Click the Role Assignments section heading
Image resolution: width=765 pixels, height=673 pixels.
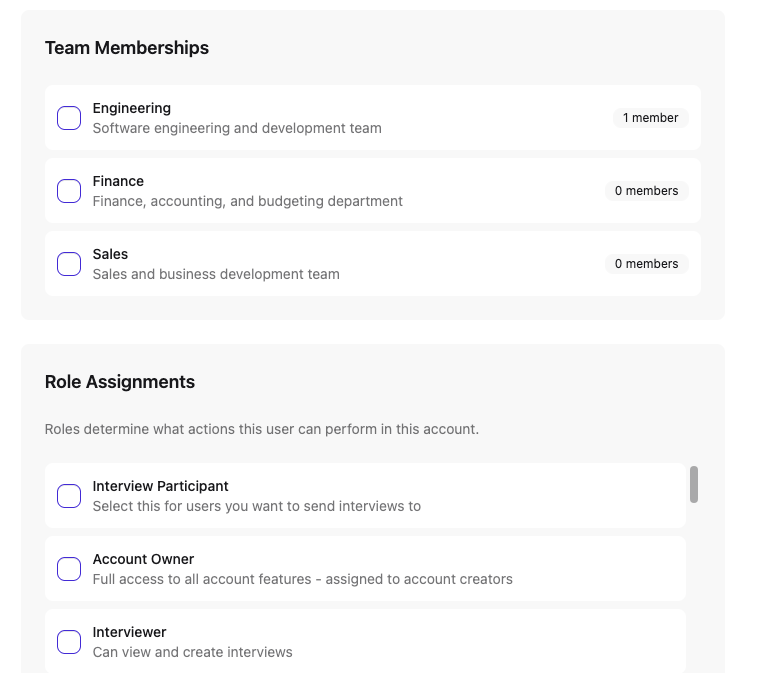coord(120,382)
